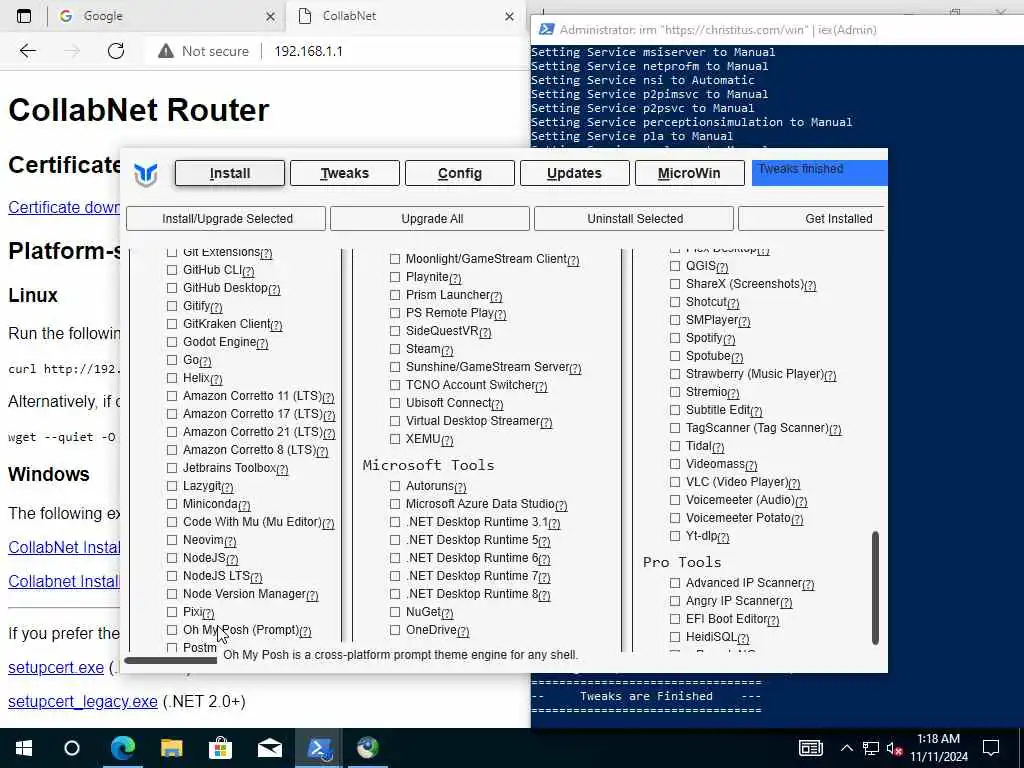Click the Cortana search circle icon
Screen dimensions: 1024x768
point(72,748)
